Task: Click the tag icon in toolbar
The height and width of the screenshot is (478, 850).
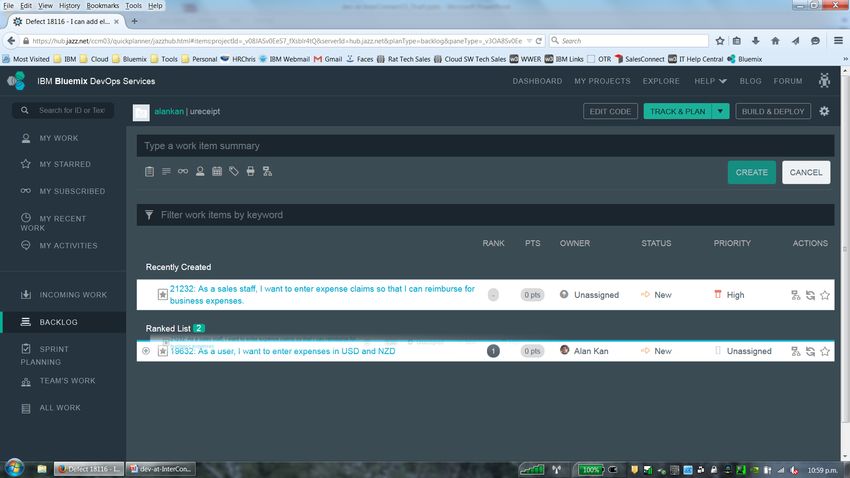Action: pos(234,171)
